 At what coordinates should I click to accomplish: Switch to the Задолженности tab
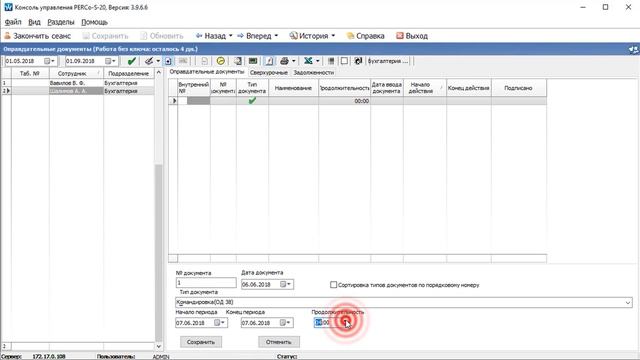313,73
